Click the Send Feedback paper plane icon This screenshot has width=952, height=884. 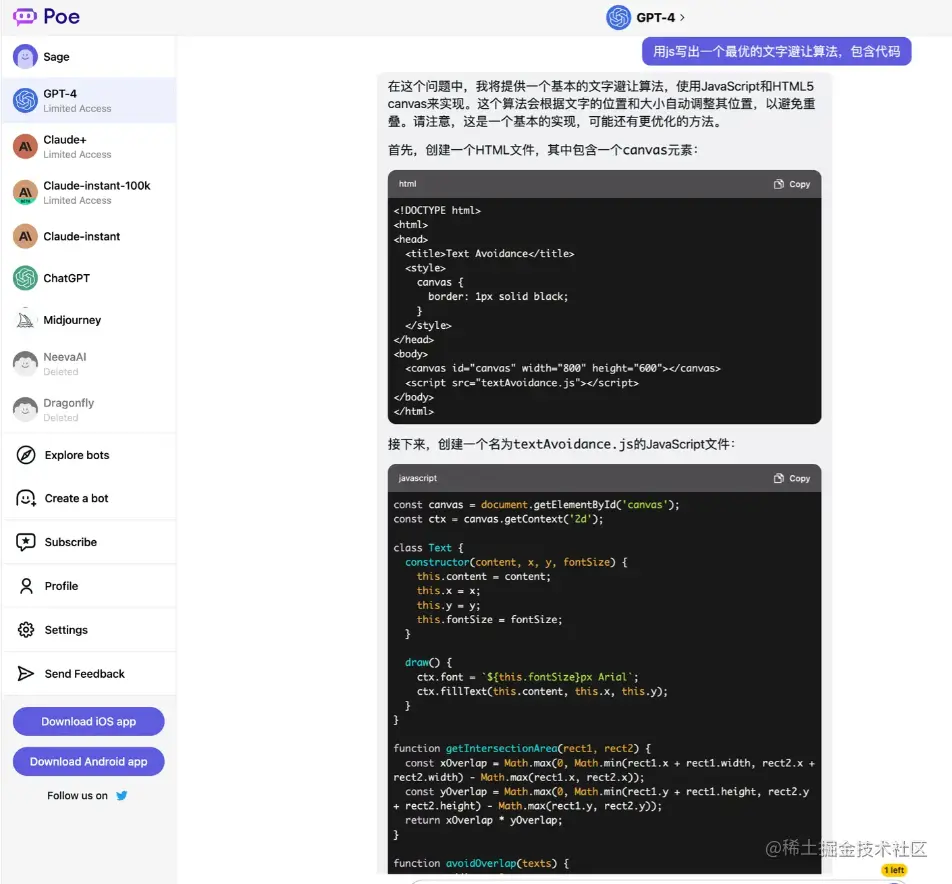coord(26,673)
